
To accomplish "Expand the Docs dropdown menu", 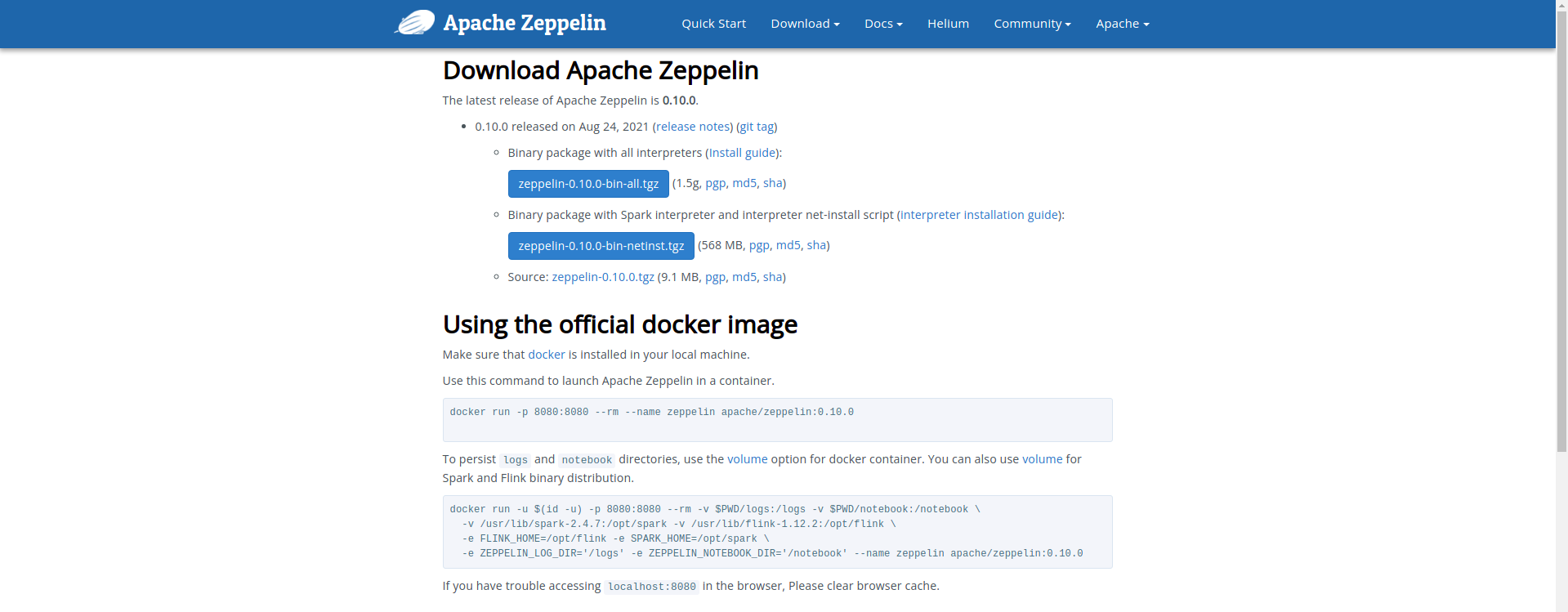I will 883,24.
